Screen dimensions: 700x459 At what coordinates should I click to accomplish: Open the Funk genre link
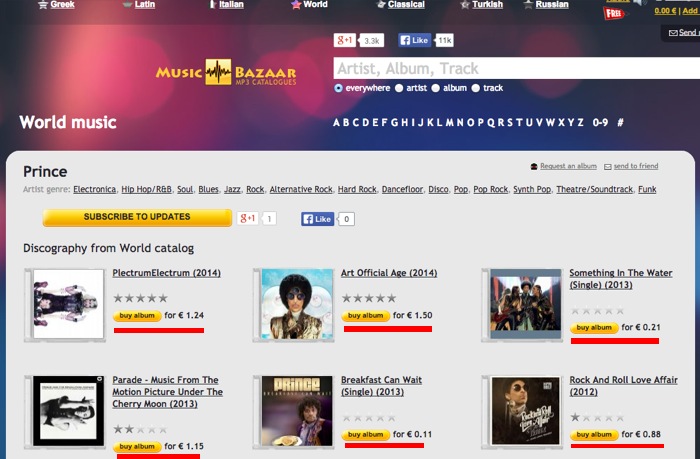(647, 189)
